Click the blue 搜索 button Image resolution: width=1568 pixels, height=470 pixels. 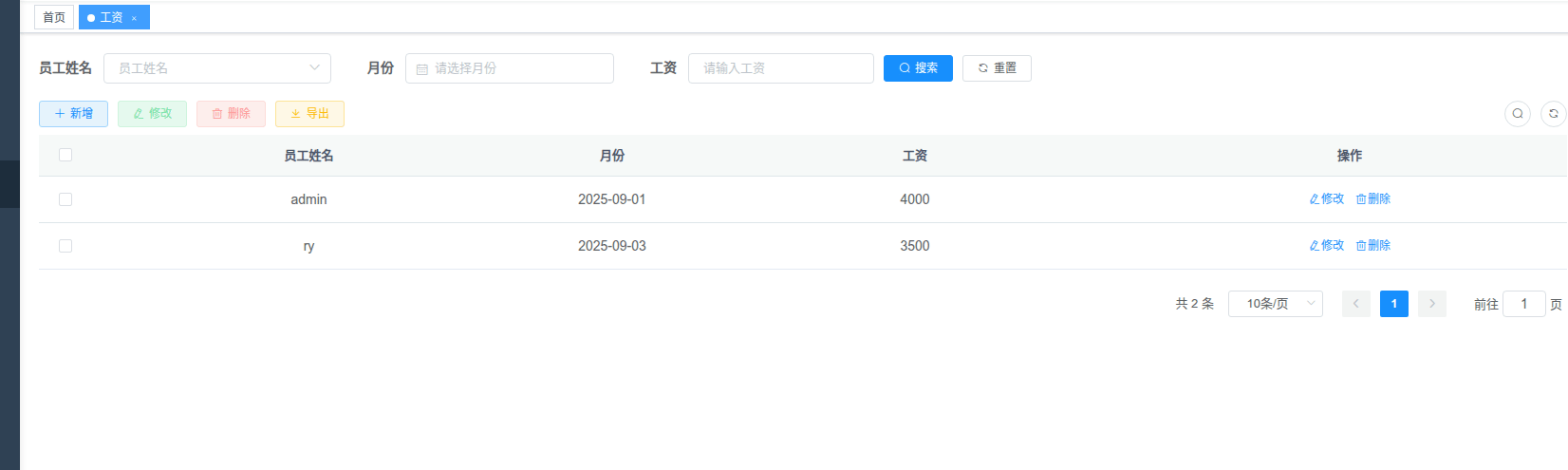pyautogui.click(x=918, y=68)
